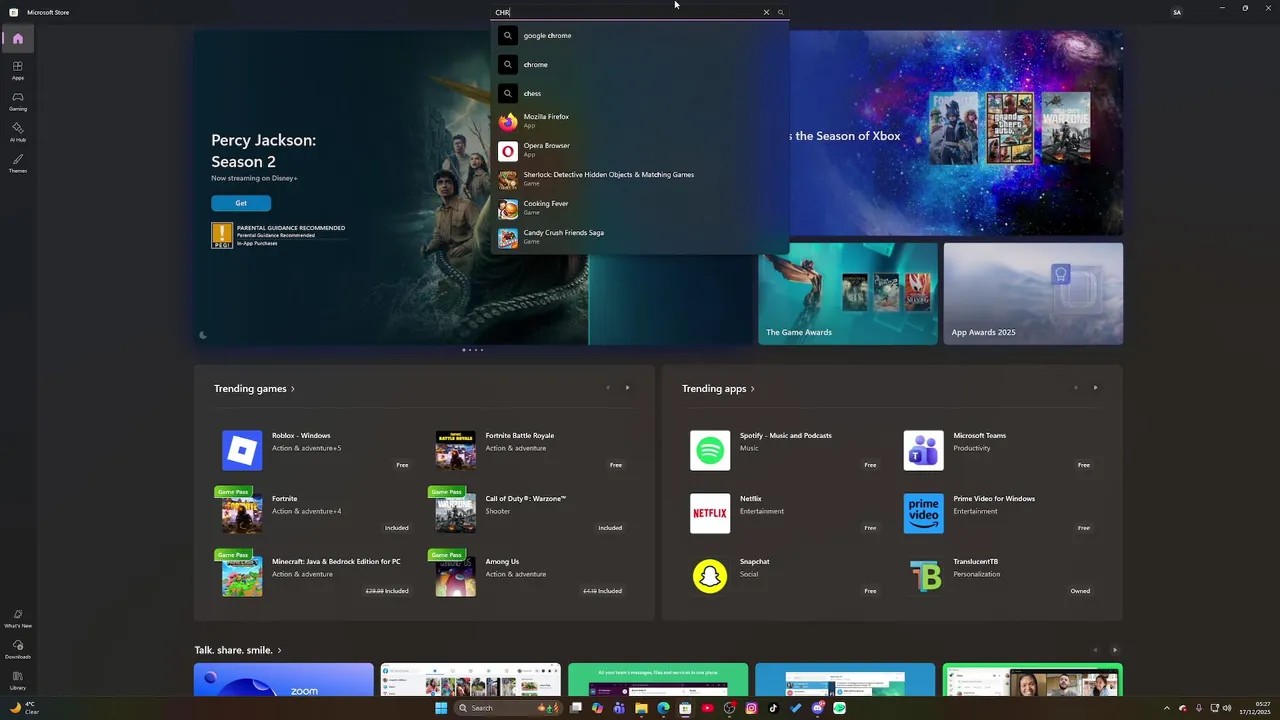Open Roblox - Windows game entry
This screenshot has height=720, width=1280.
(x=316, y=450)
